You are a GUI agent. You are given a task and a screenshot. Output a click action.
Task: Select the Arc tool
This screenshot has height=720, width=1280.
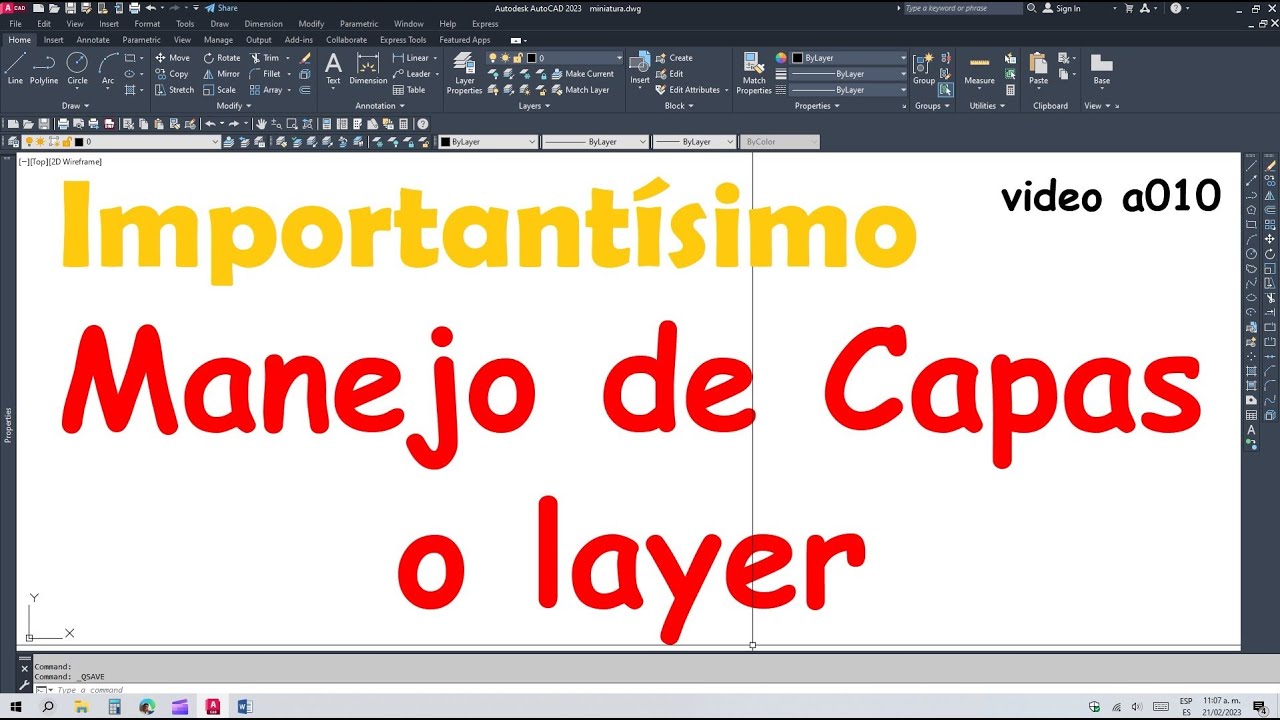[108, 69]
